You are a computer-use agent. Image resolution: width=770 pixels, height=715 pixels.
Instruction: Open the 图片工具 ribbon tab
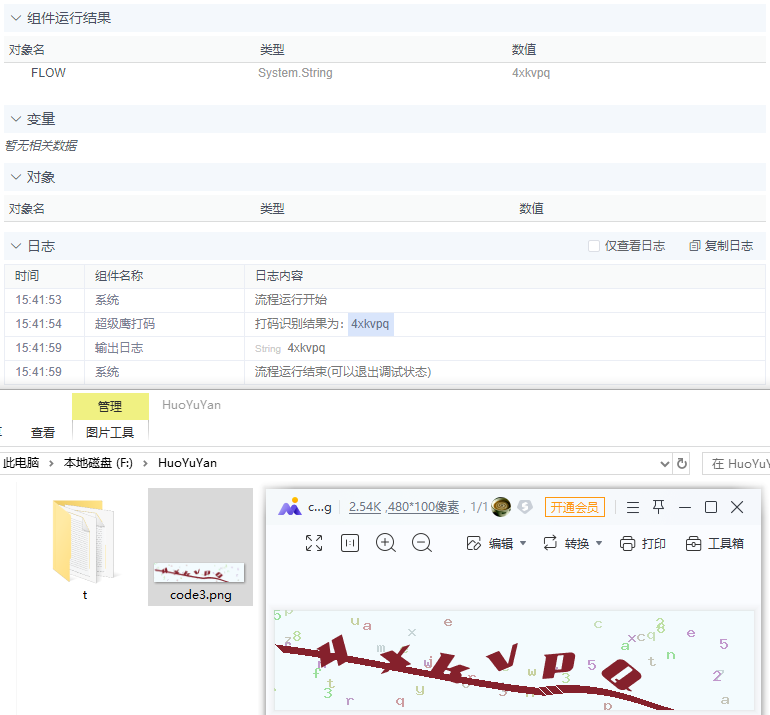pos(110,433)
